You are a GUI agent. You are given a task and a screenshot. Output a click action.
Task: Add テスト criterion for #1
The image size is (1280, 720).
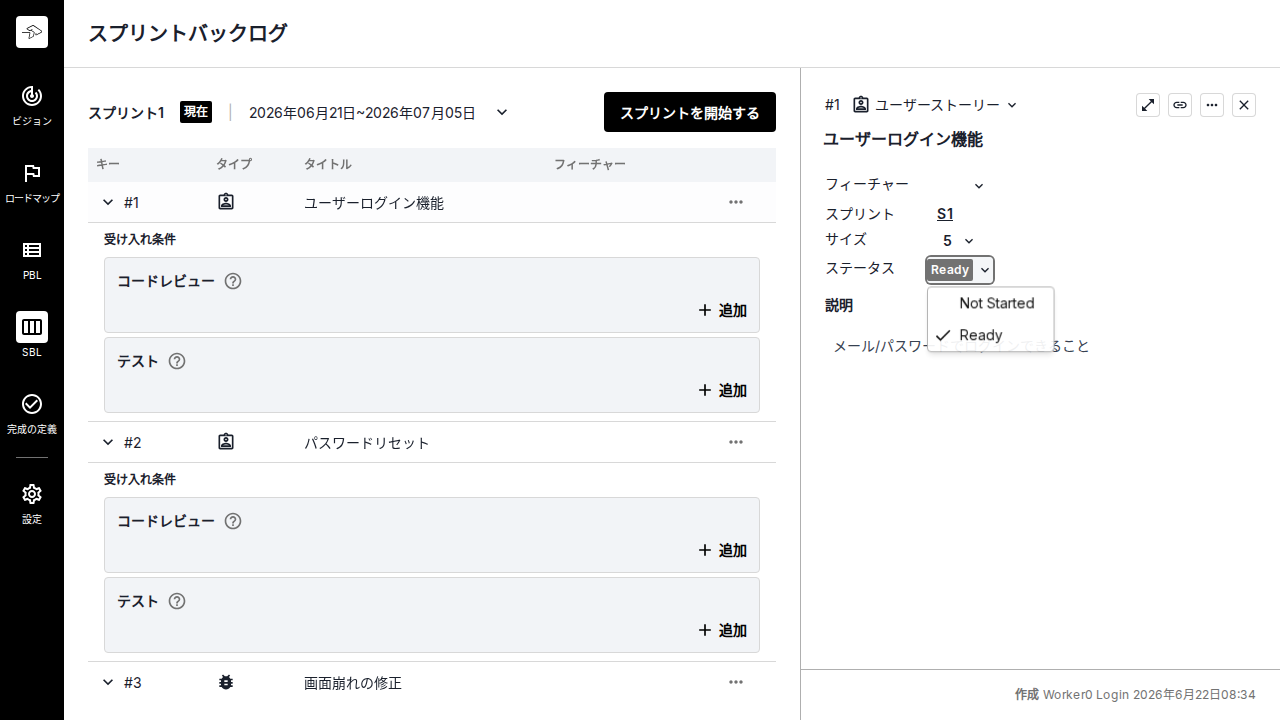(x=723, y=391)
